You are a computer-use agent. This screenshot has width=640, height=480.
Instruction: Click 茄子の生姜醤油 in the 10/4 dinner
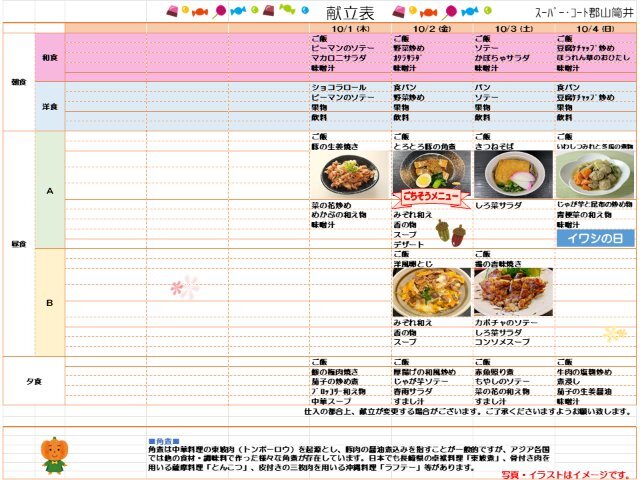pos(584,391)
